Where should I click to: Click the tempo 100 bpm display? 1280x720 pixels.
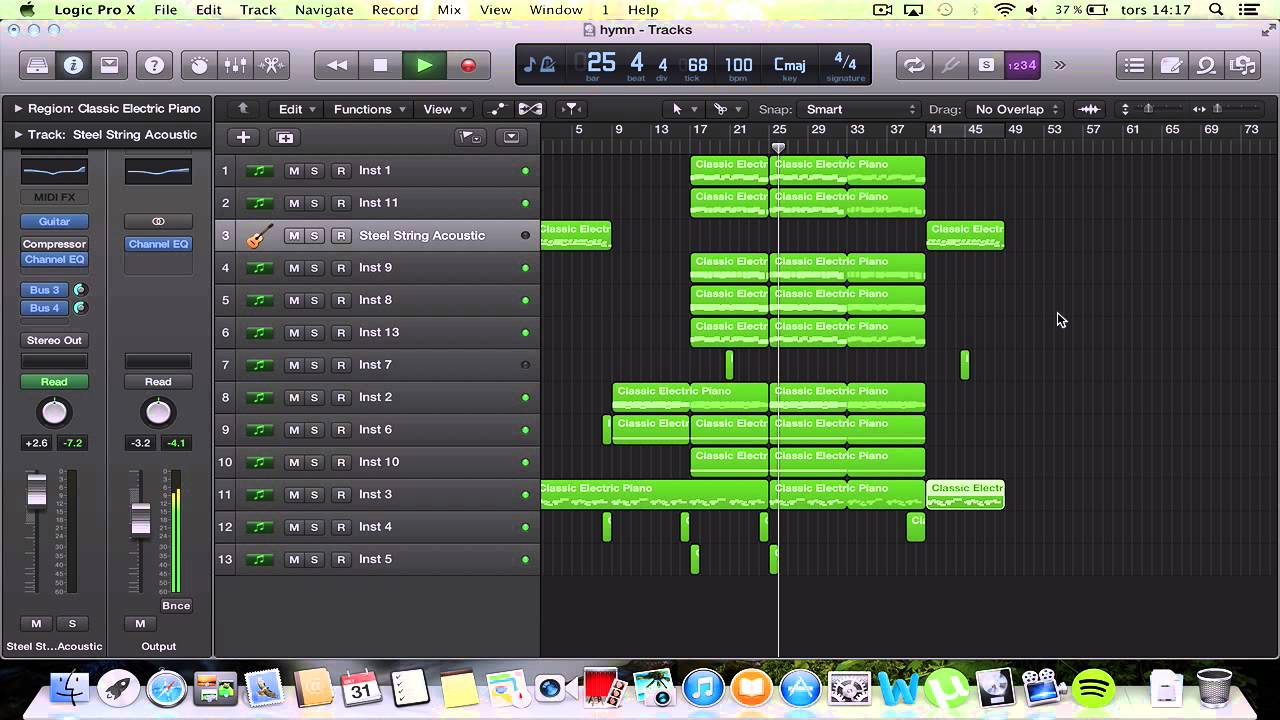738,66
